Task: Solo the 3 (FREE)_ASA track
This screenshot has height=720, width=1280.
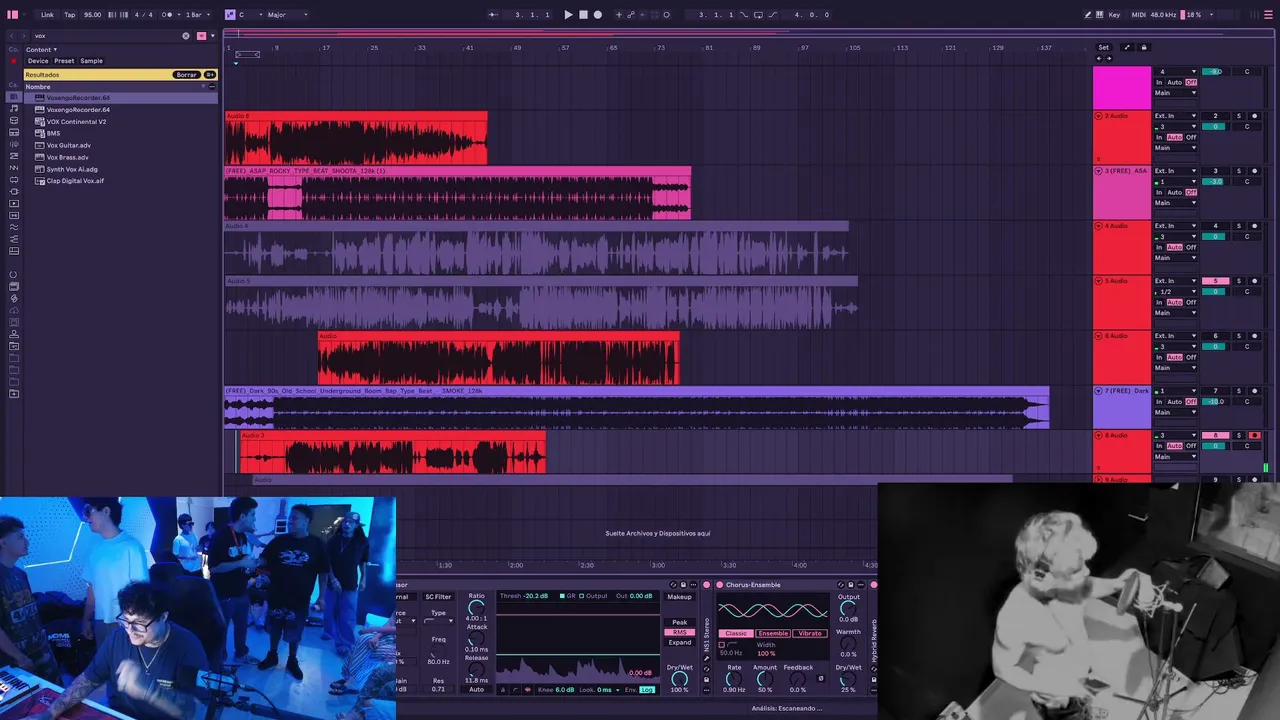Action: pyautogui.click(x=1239, y=171)
